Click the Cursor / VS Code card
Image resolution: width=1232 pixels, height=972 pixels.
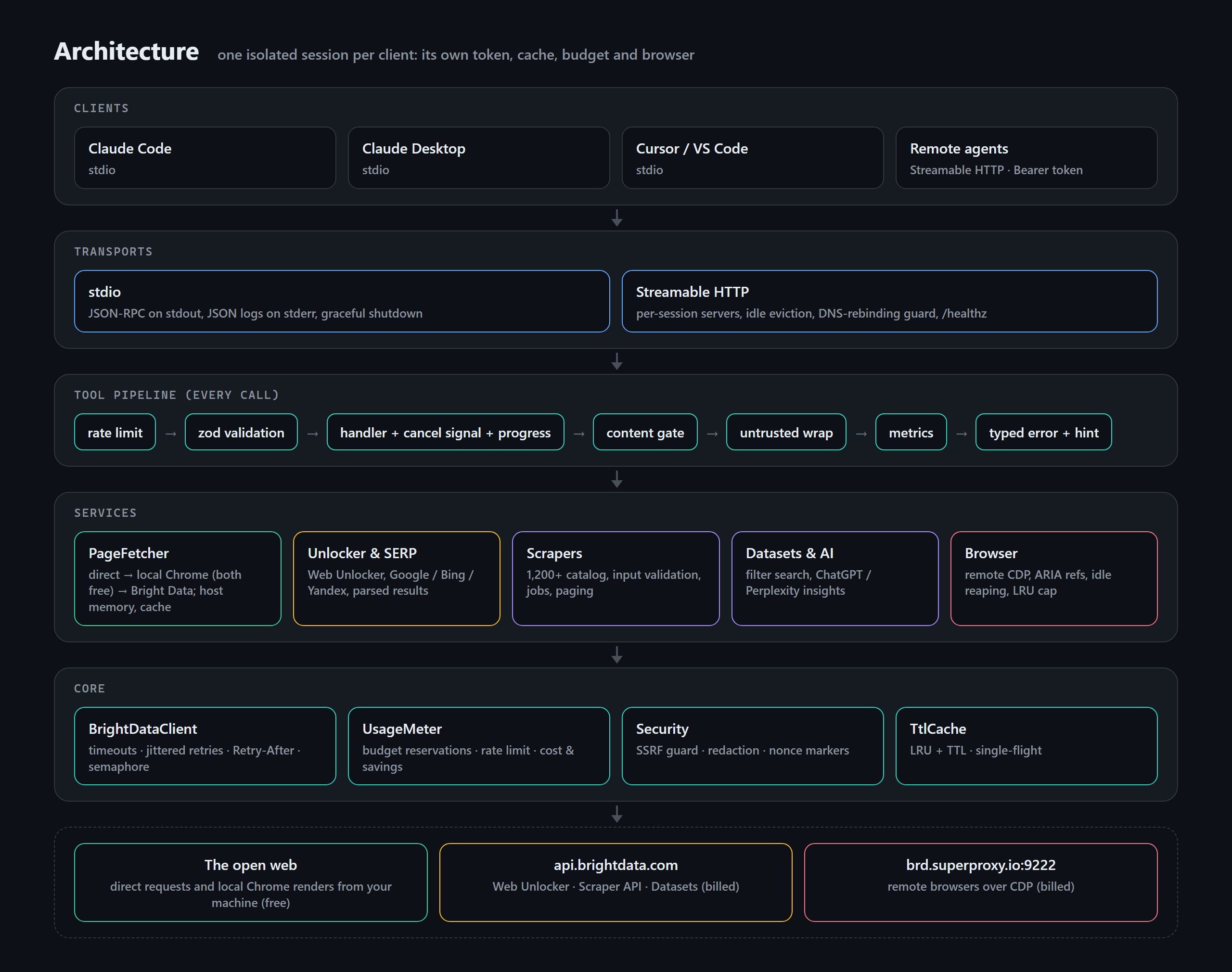(752, 158)
